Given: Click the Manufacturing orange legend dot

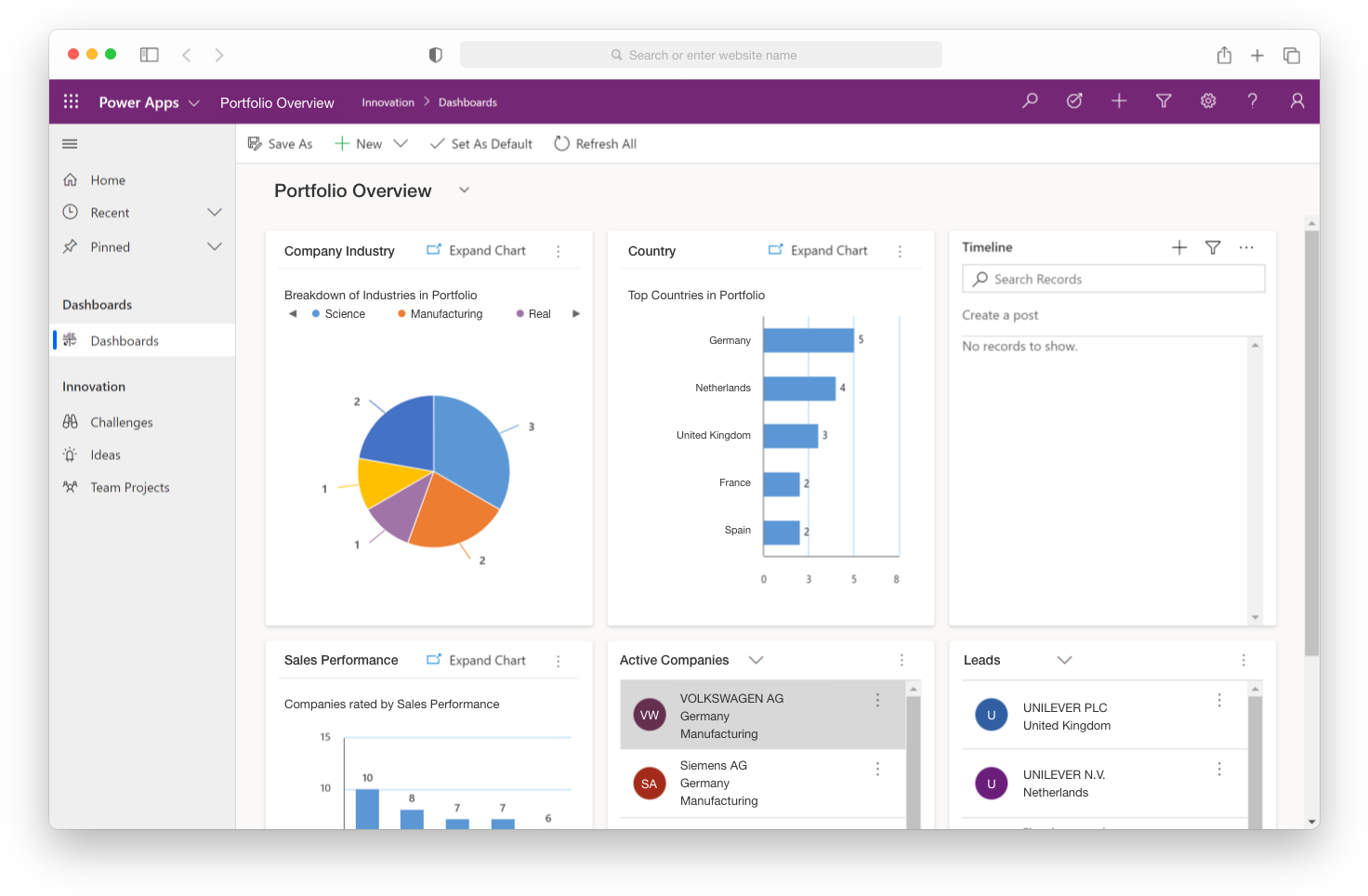Looking at the screenshot, I should [401, 314].
